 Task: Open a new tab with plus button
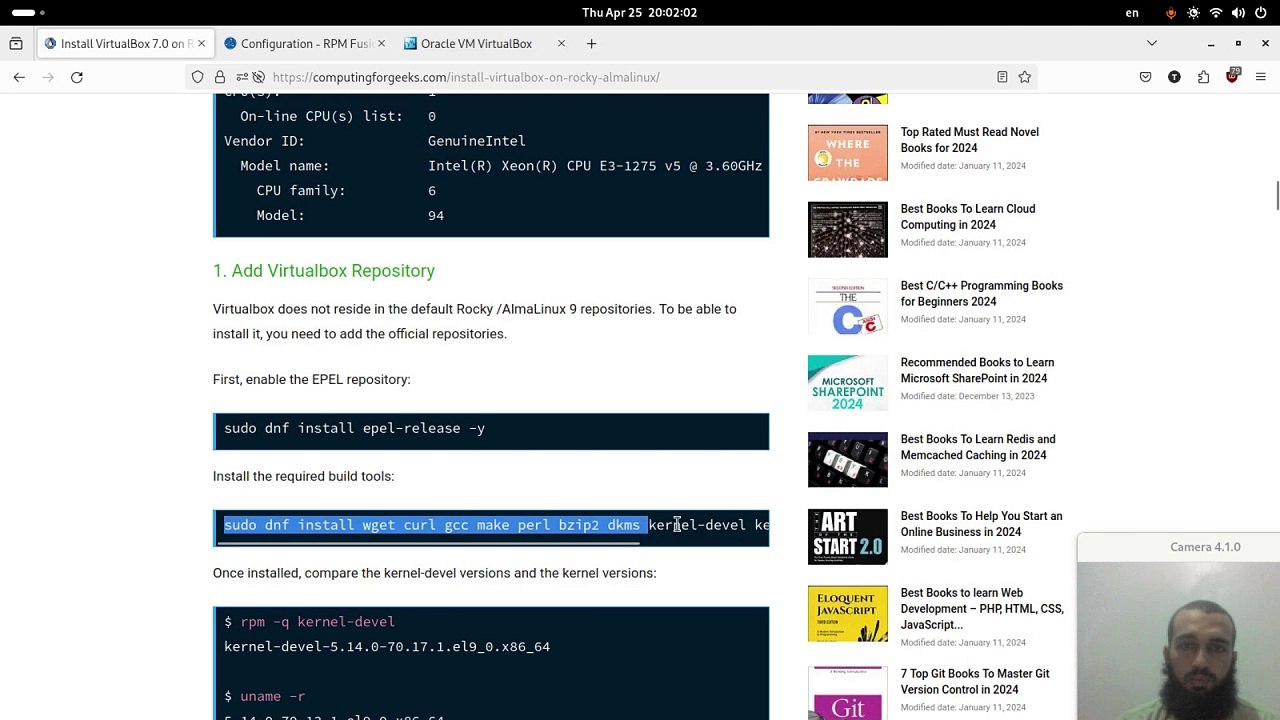tap(591, 44)
